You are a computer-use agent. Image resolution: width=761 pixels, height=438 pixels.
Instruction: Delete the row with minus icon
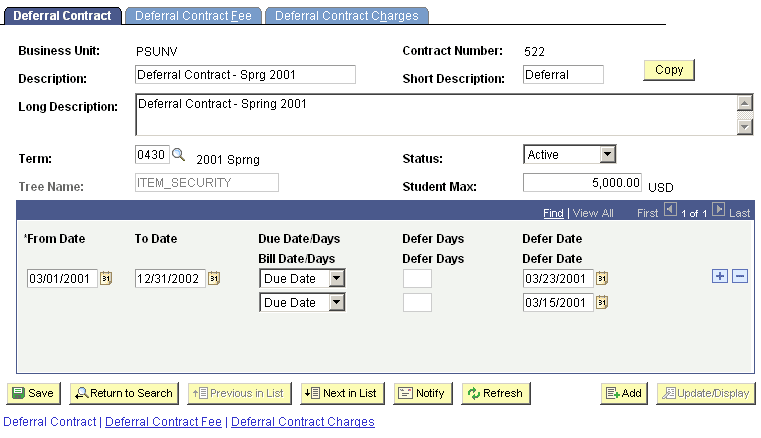(740, 276)
